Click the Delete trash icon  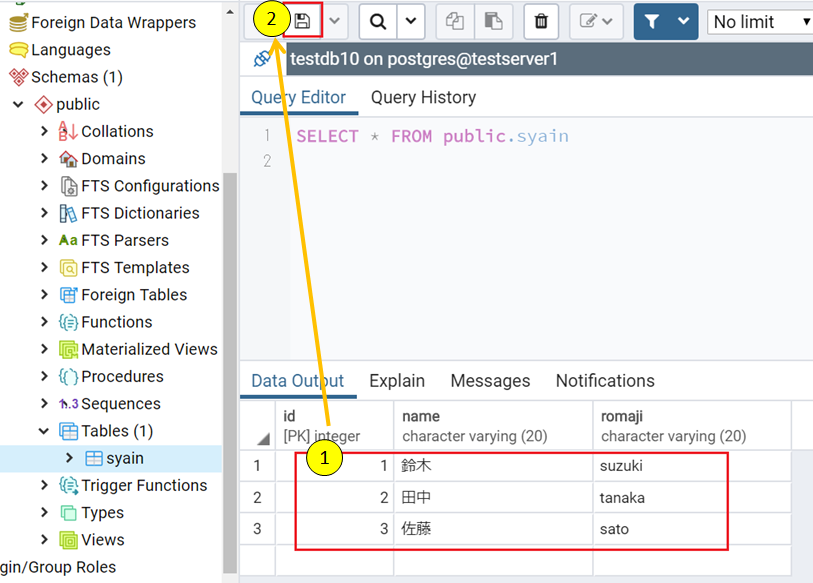pos(541,21)
